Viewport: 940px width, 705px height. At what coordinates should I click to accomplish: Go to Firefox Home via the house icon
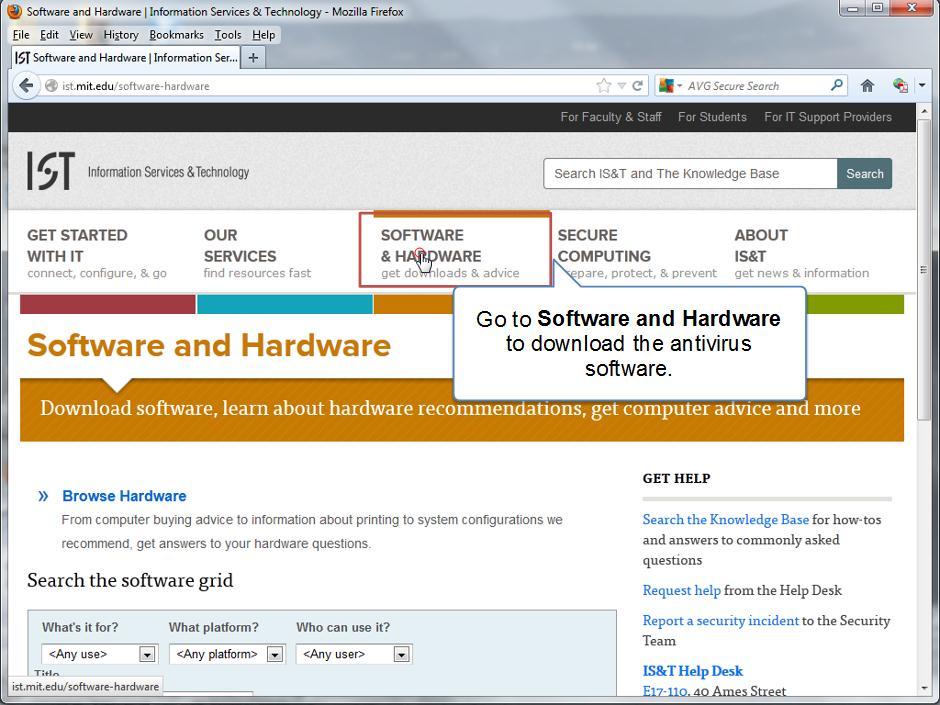[867, 86]
